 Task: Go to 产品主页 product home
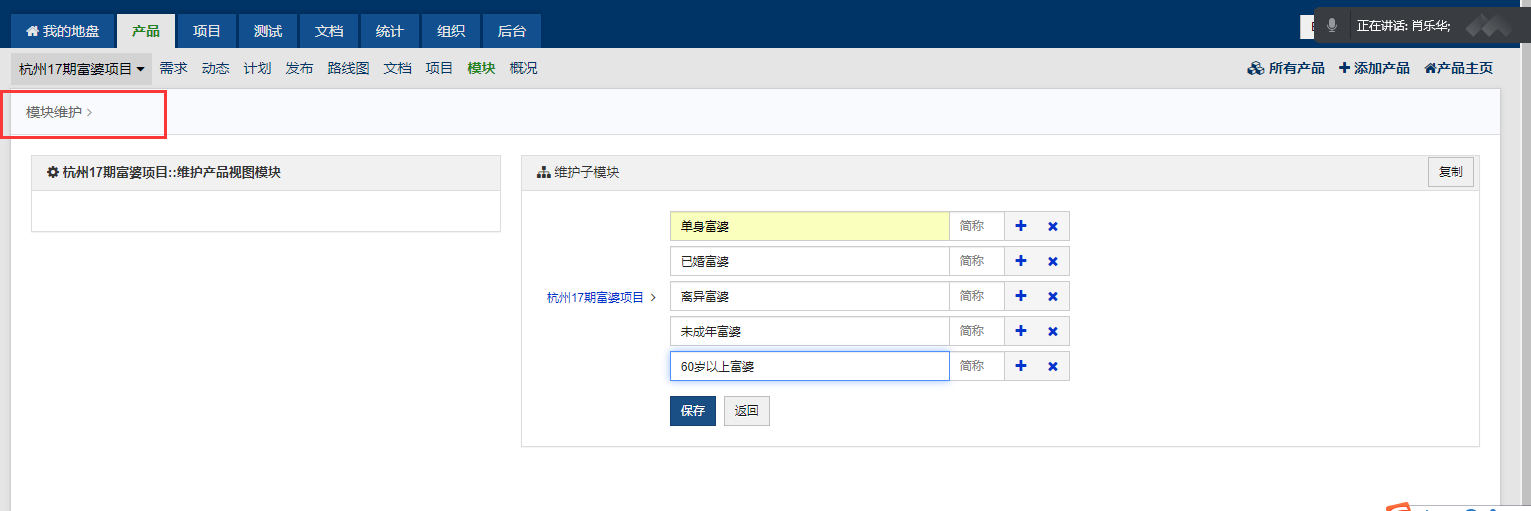tap(1458, 68)
